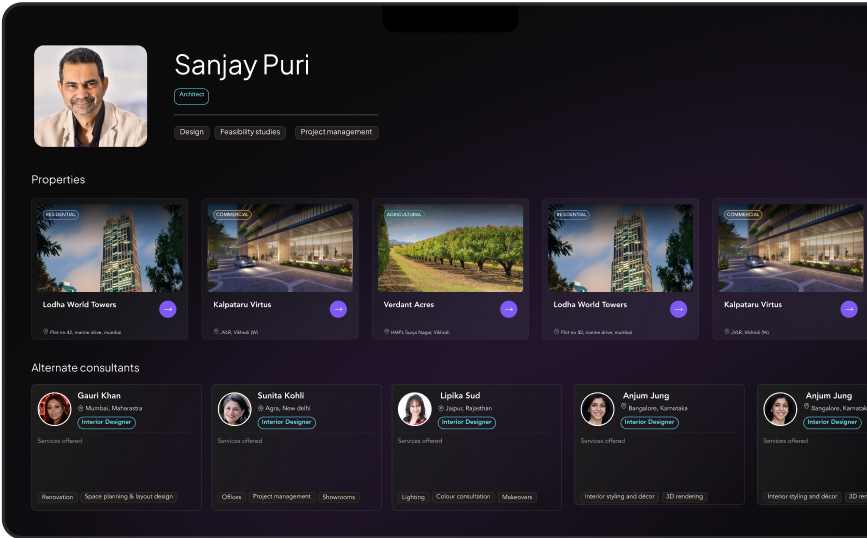Viewport: 867px width, 538px height.
Task: Click the arrow button on Verdant Acres card
Action: click(x=508, y=309)
